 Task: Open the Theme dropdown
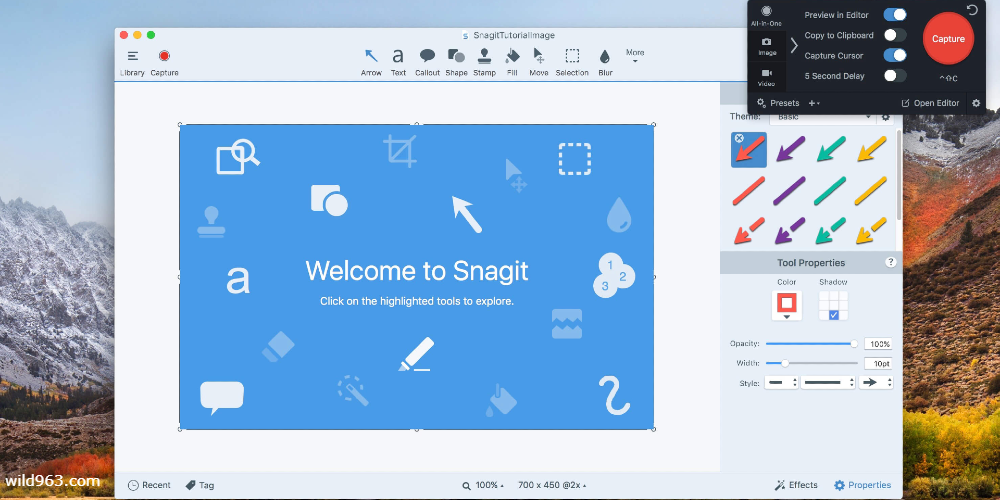click(822, 117)
